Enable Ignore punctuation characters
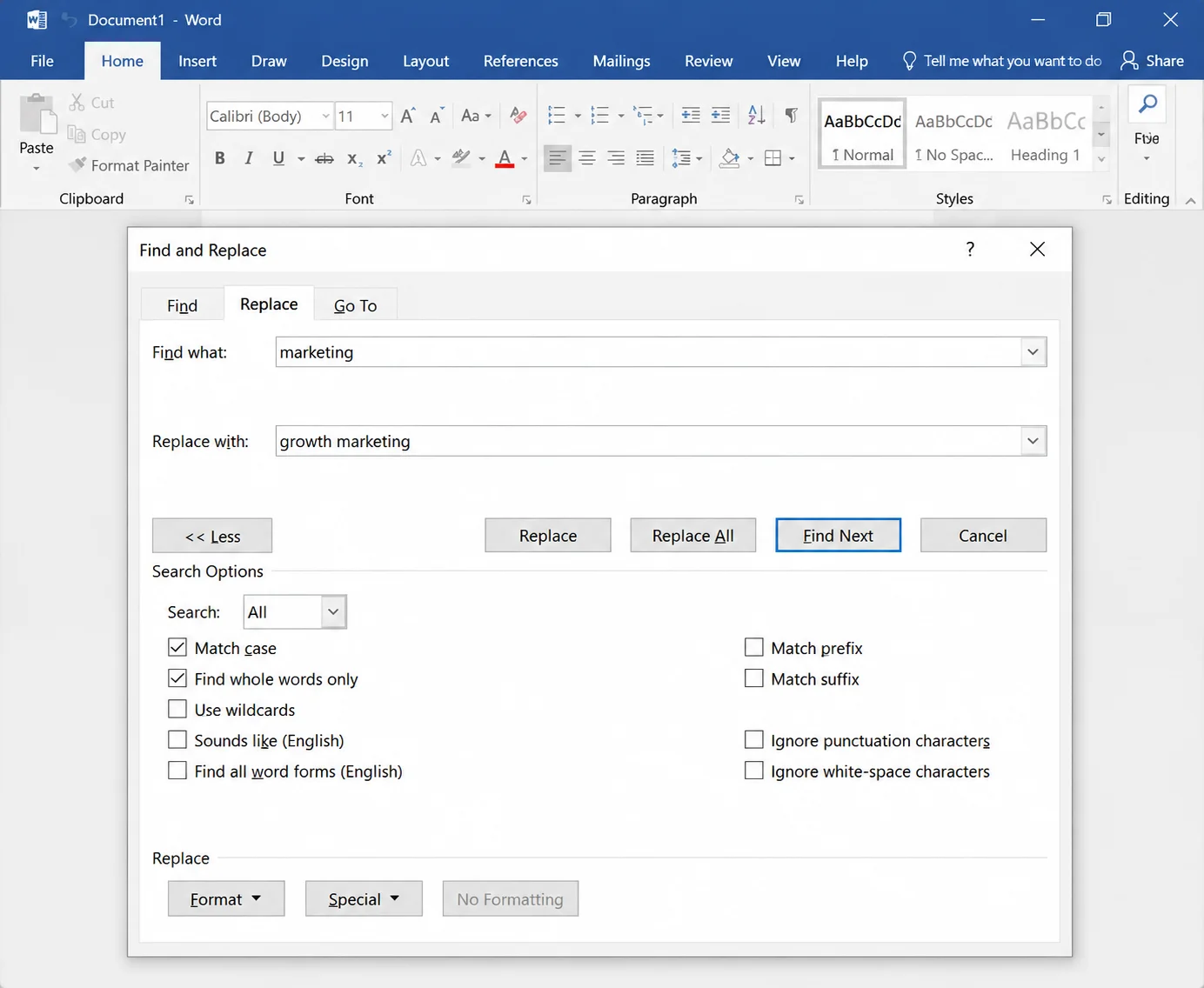This screenshot has width=1204, height=988. click(754, 740)
